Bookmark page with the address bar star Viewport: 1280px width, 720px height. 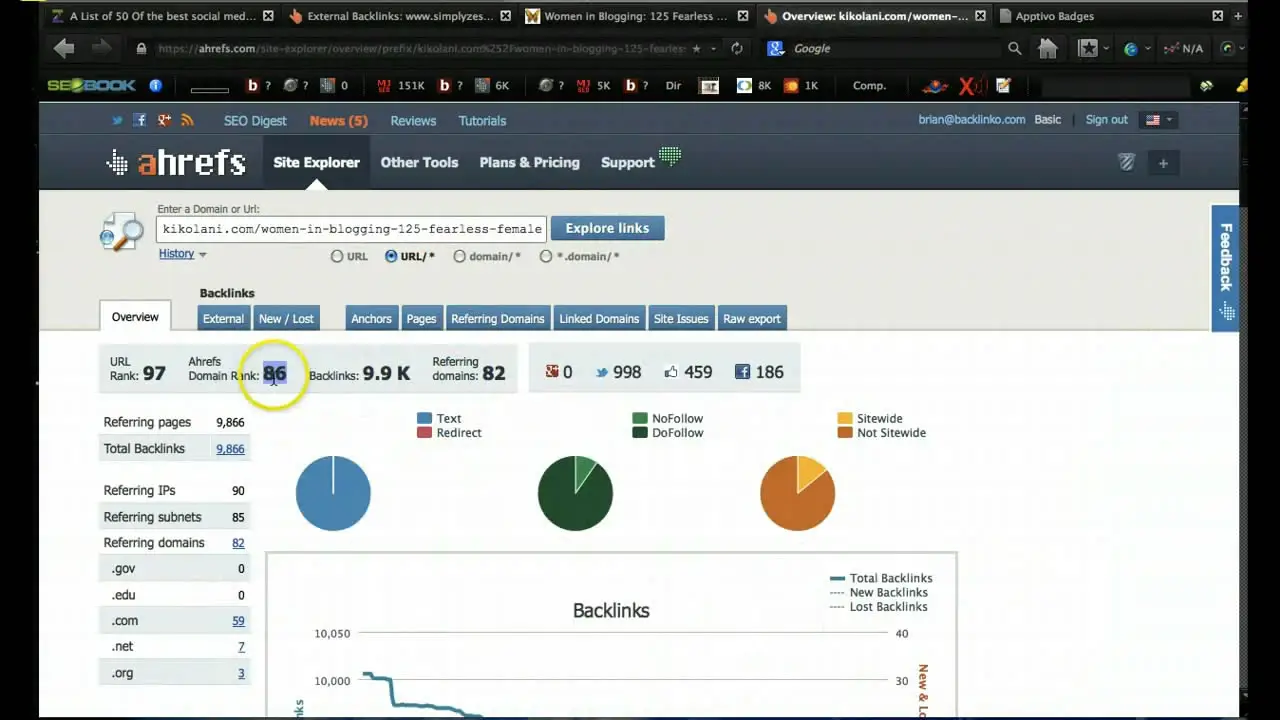pyautogui.click(x=697, y=48)
